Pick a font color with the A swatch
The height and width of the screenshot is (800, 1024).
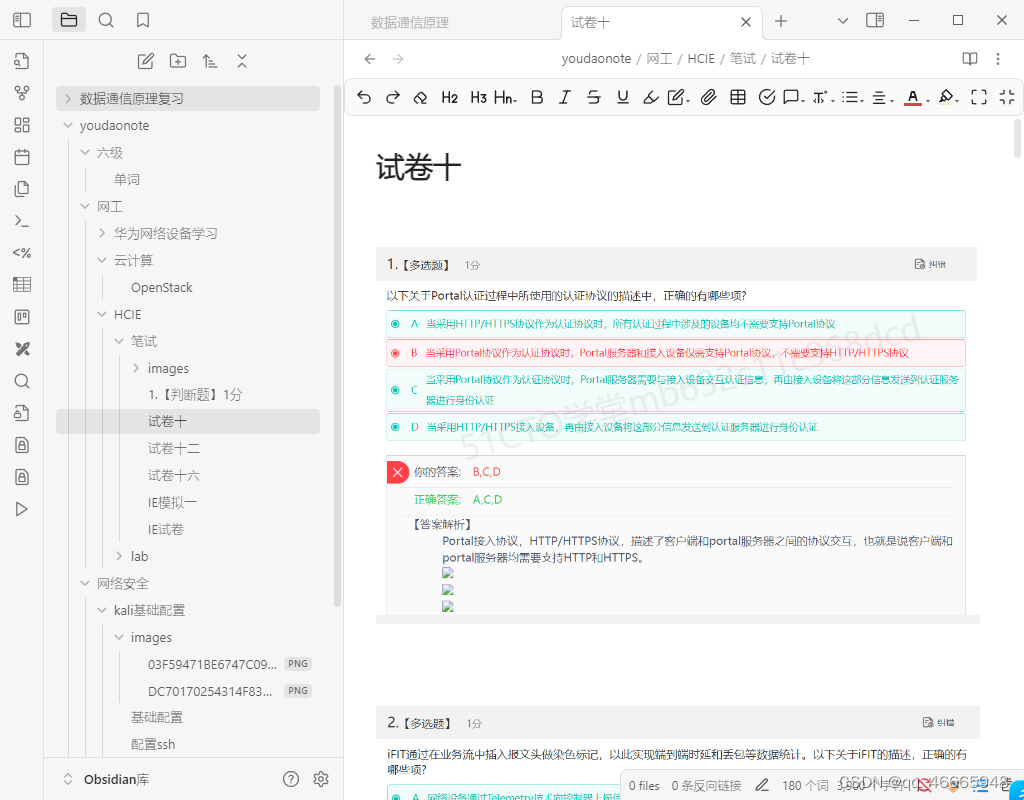[913, 97]
